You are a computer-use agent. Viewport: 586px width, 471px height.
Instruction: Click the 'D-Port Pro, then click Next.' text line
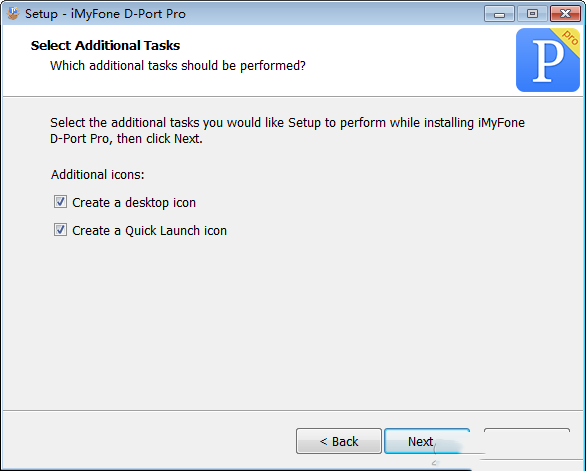(126, 139)
